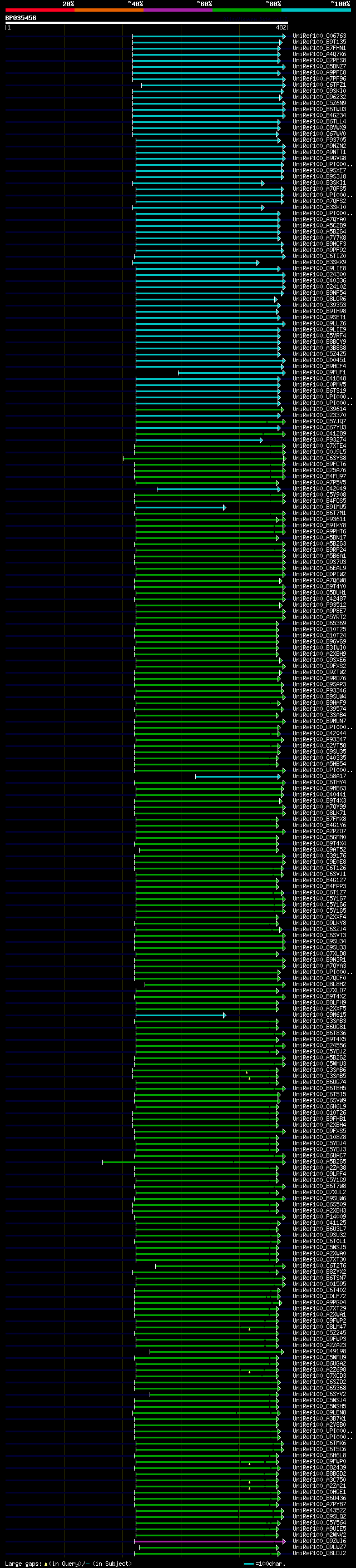Image resolution: width=356 pixels, height=1568 pixels.
Task: Select the UniRef100_B3SKI1 label
Action: click(x=319, y=182)
